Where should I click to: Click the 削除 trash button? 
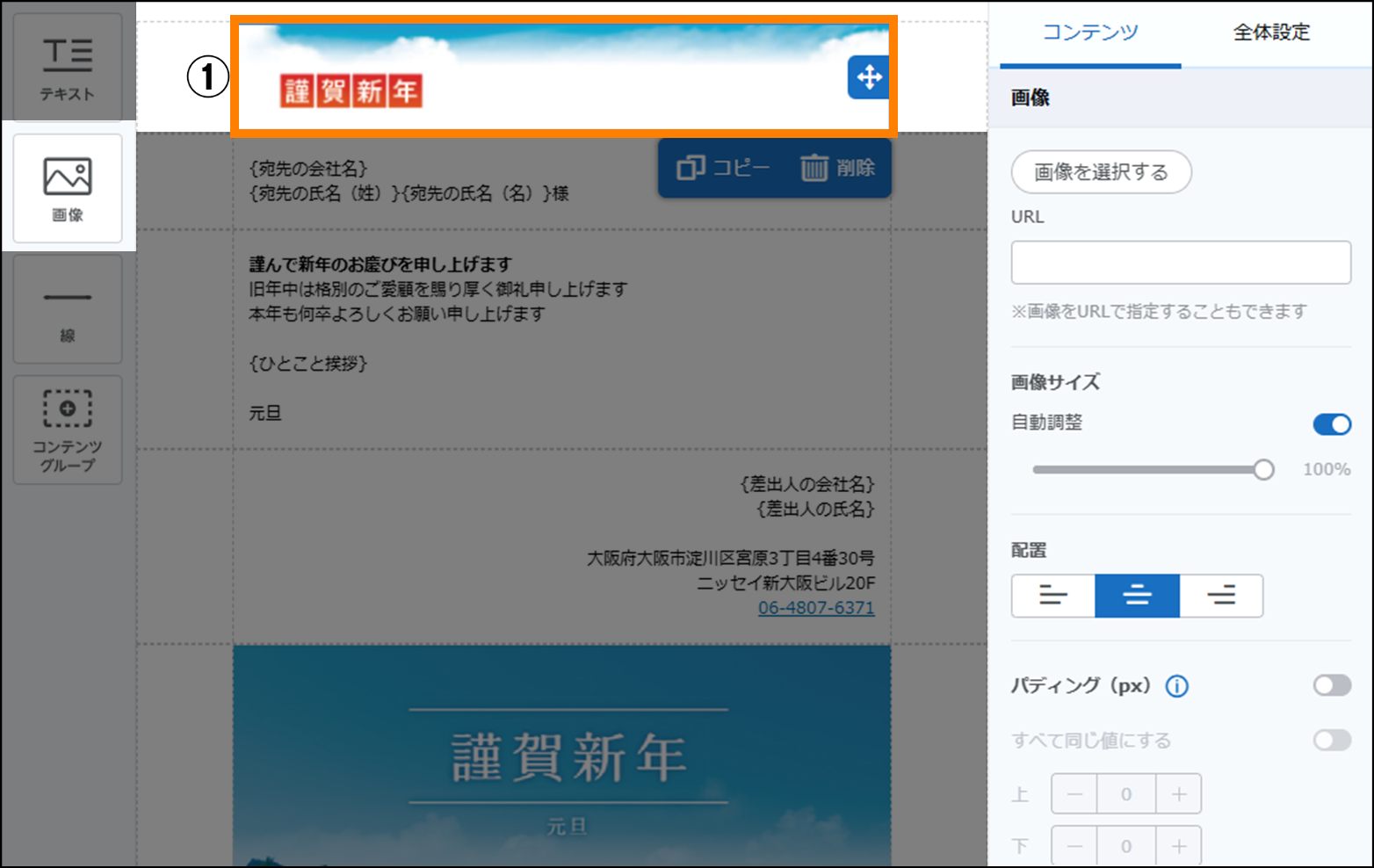pyautogui.click(x=838, y=168)
